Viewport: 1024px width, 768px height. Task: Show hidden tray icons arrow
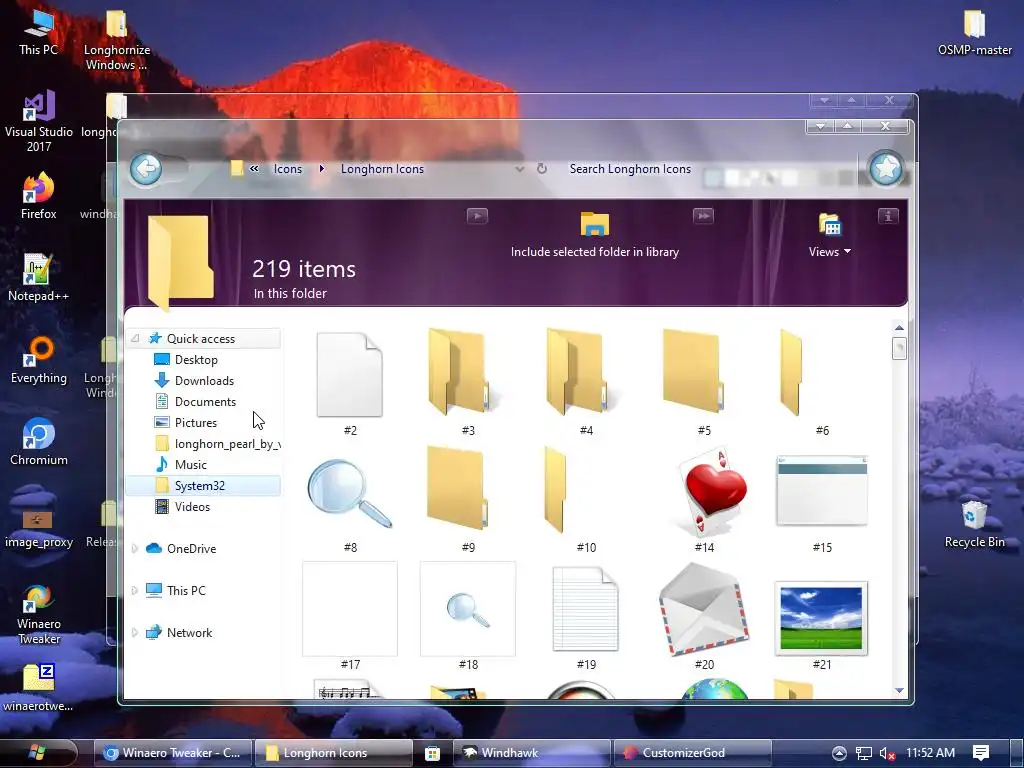(839, 753)
